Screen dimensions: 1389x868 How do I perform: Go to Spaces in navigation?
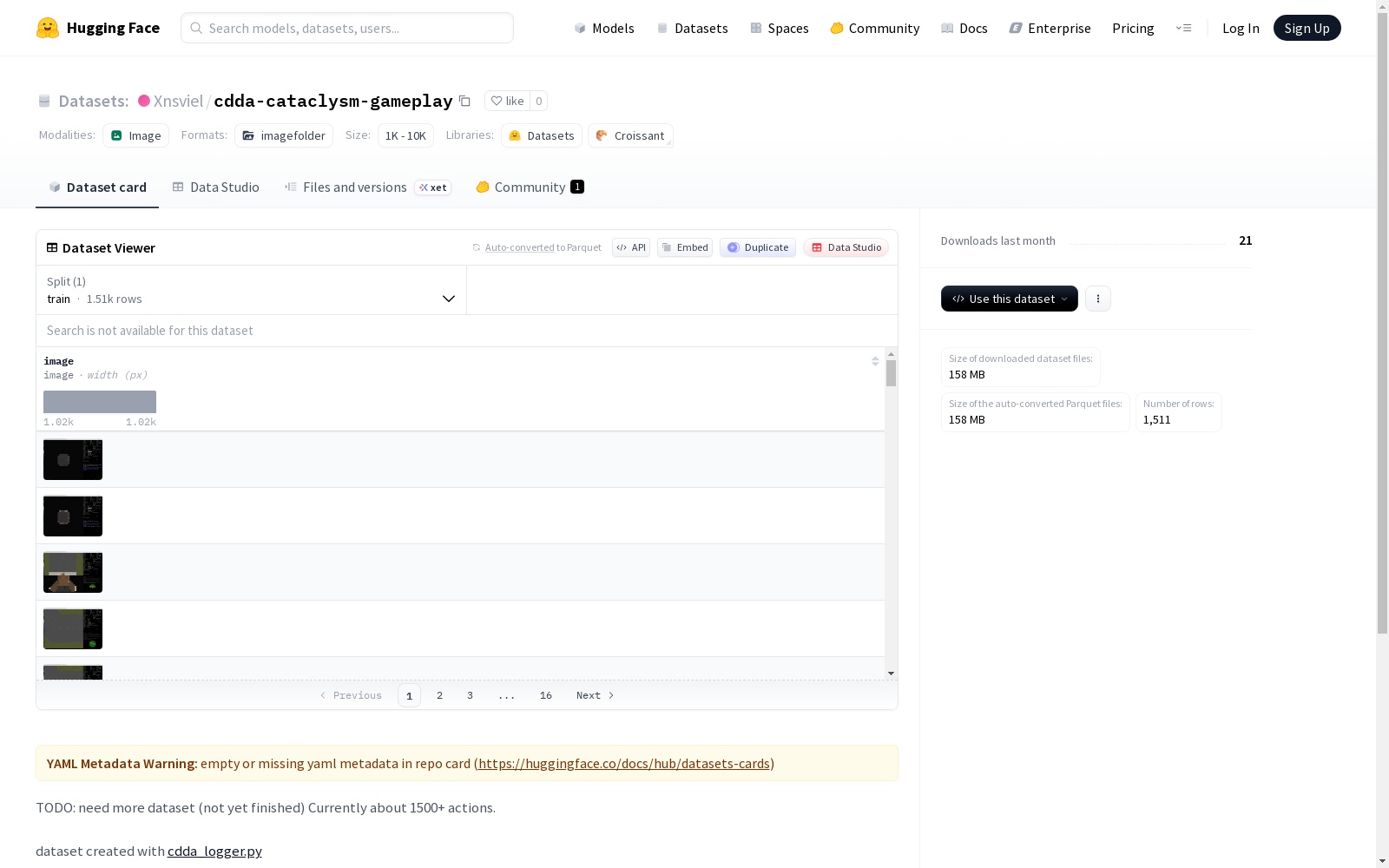coord(780,28)
